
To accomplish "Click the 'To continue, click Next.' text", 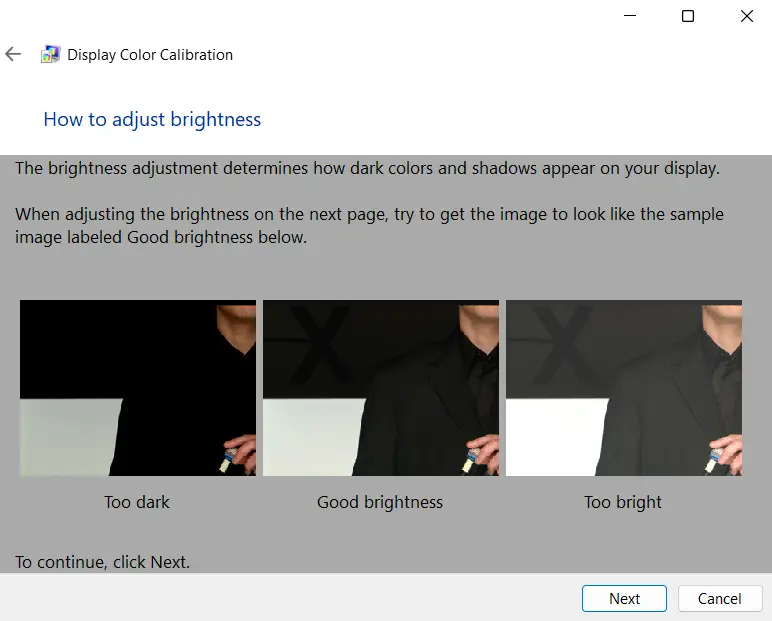I will [x=102, y=562].
